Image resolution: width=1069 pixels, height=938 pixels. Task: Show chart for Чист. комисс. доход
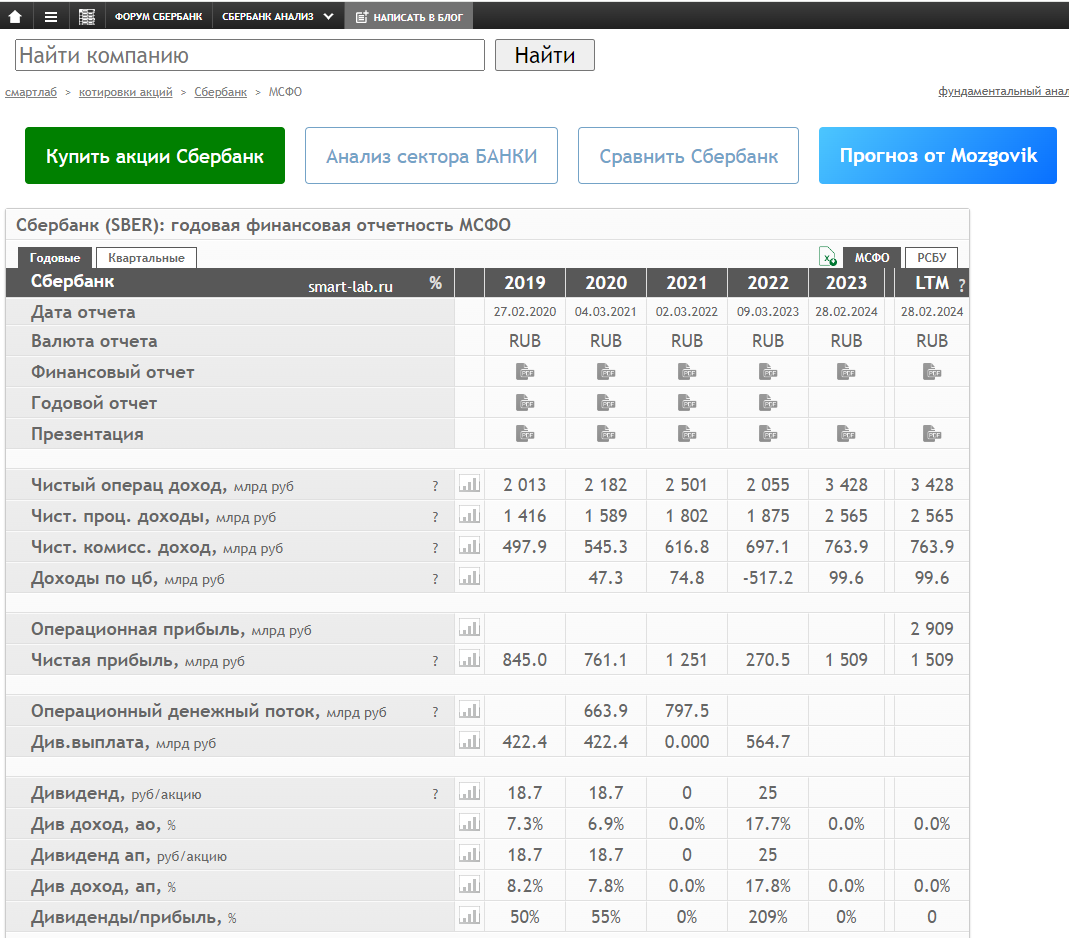[x=470, y=546]
